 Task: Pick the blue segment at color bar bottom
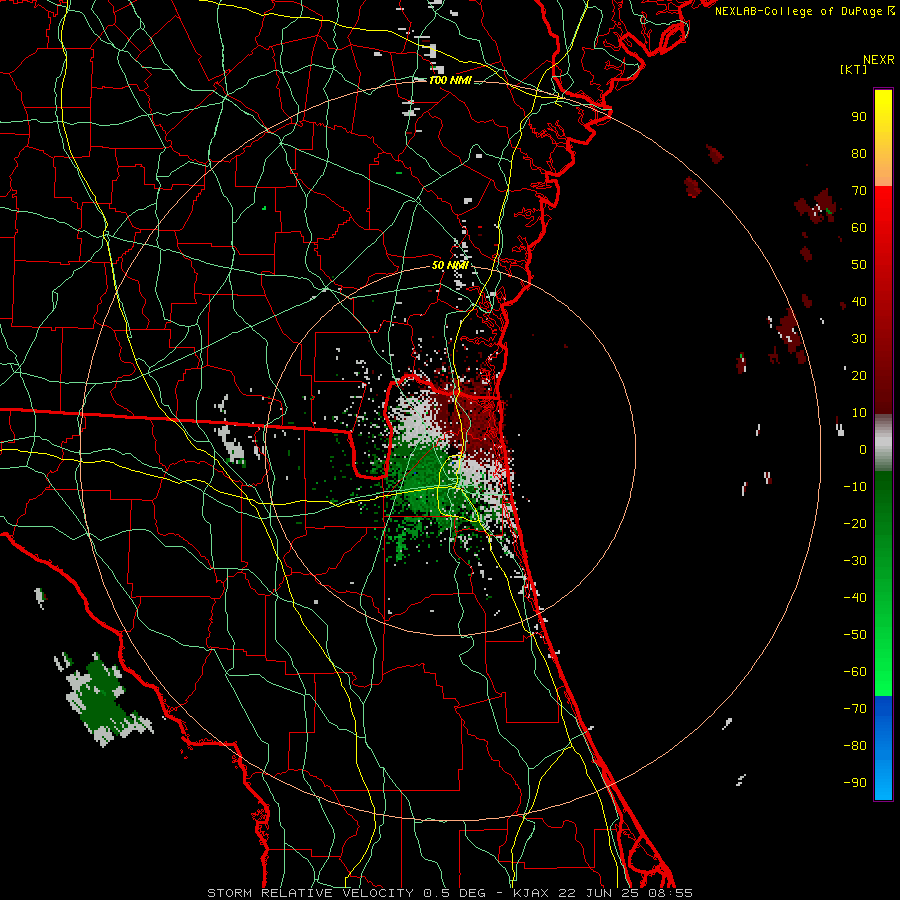(883, 748)
